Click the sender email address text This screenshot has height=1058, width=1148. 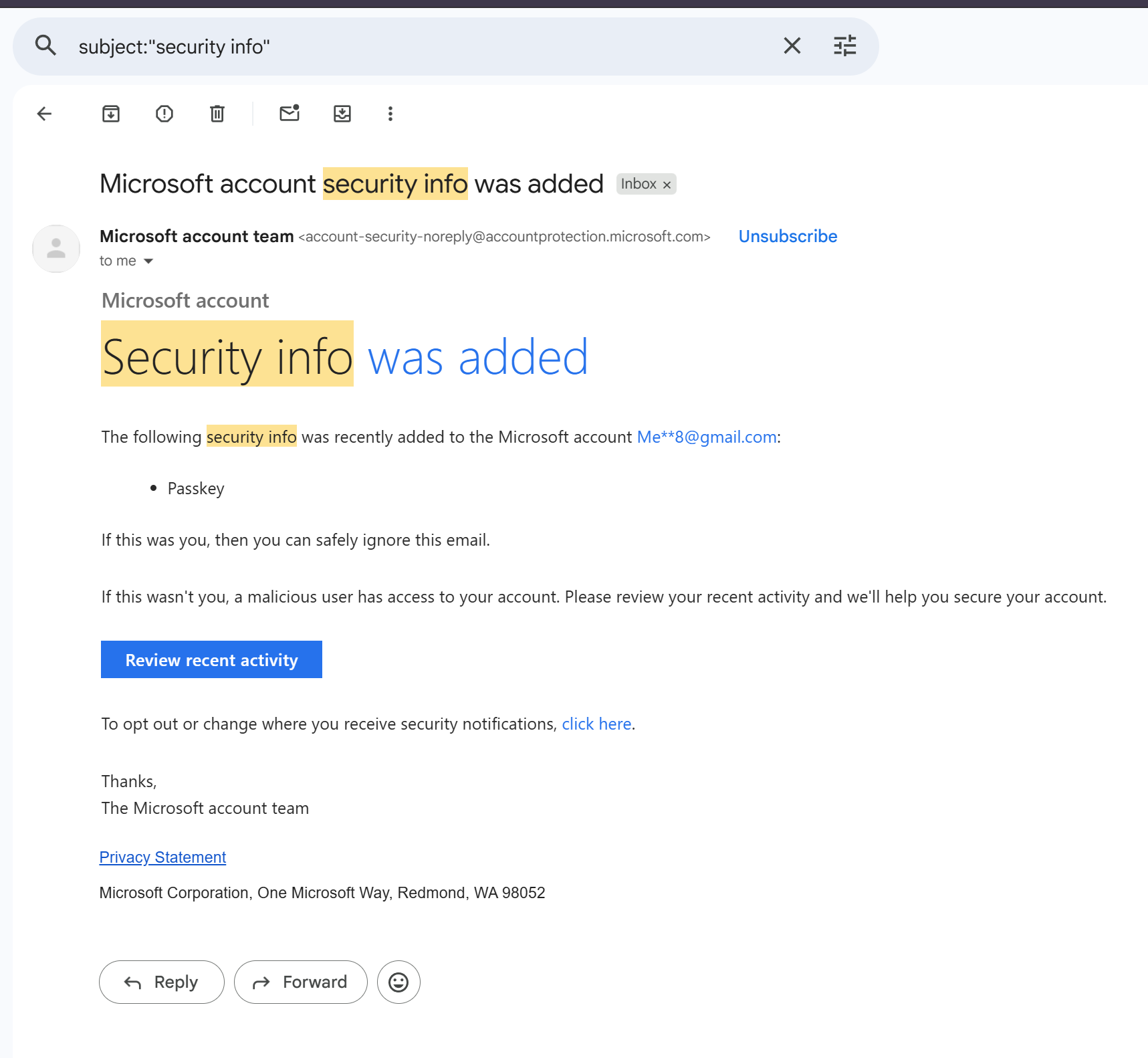pyautogui.click(x=504, y=237)
